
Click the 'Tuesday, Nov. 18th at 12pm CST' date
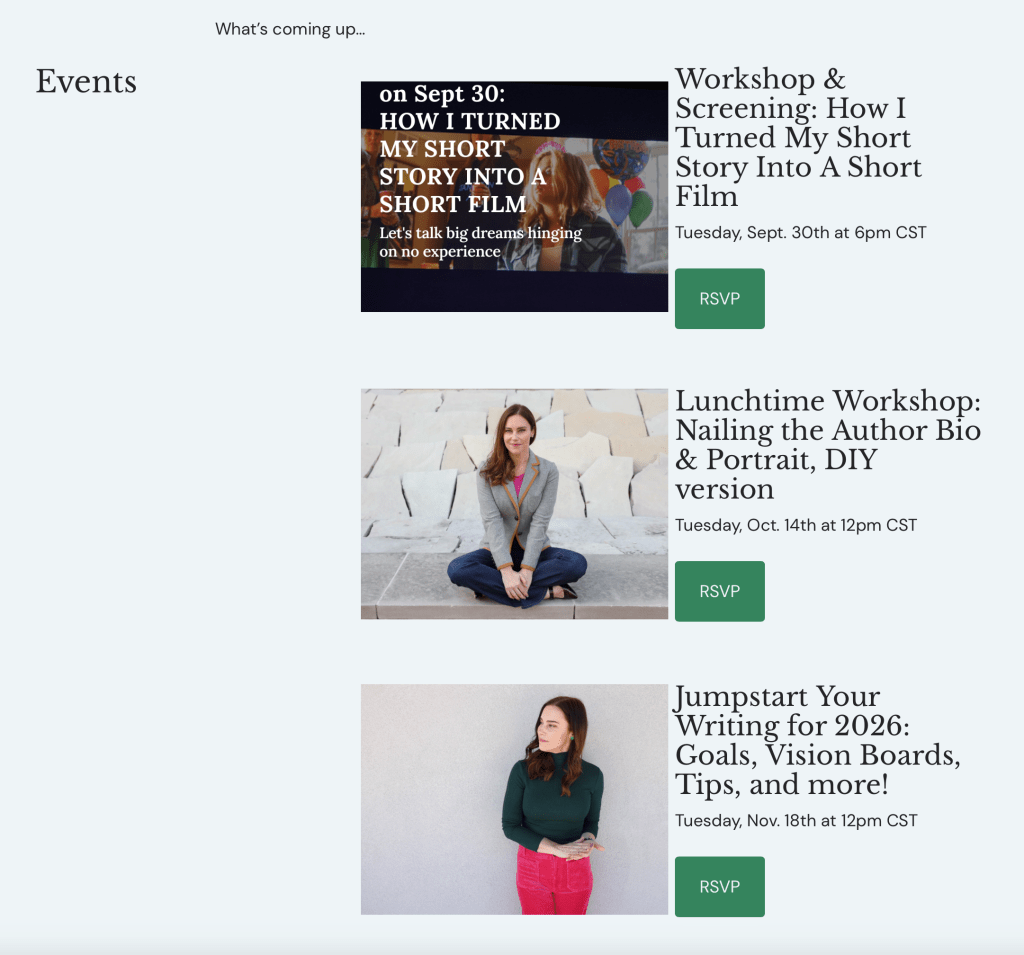795,821
